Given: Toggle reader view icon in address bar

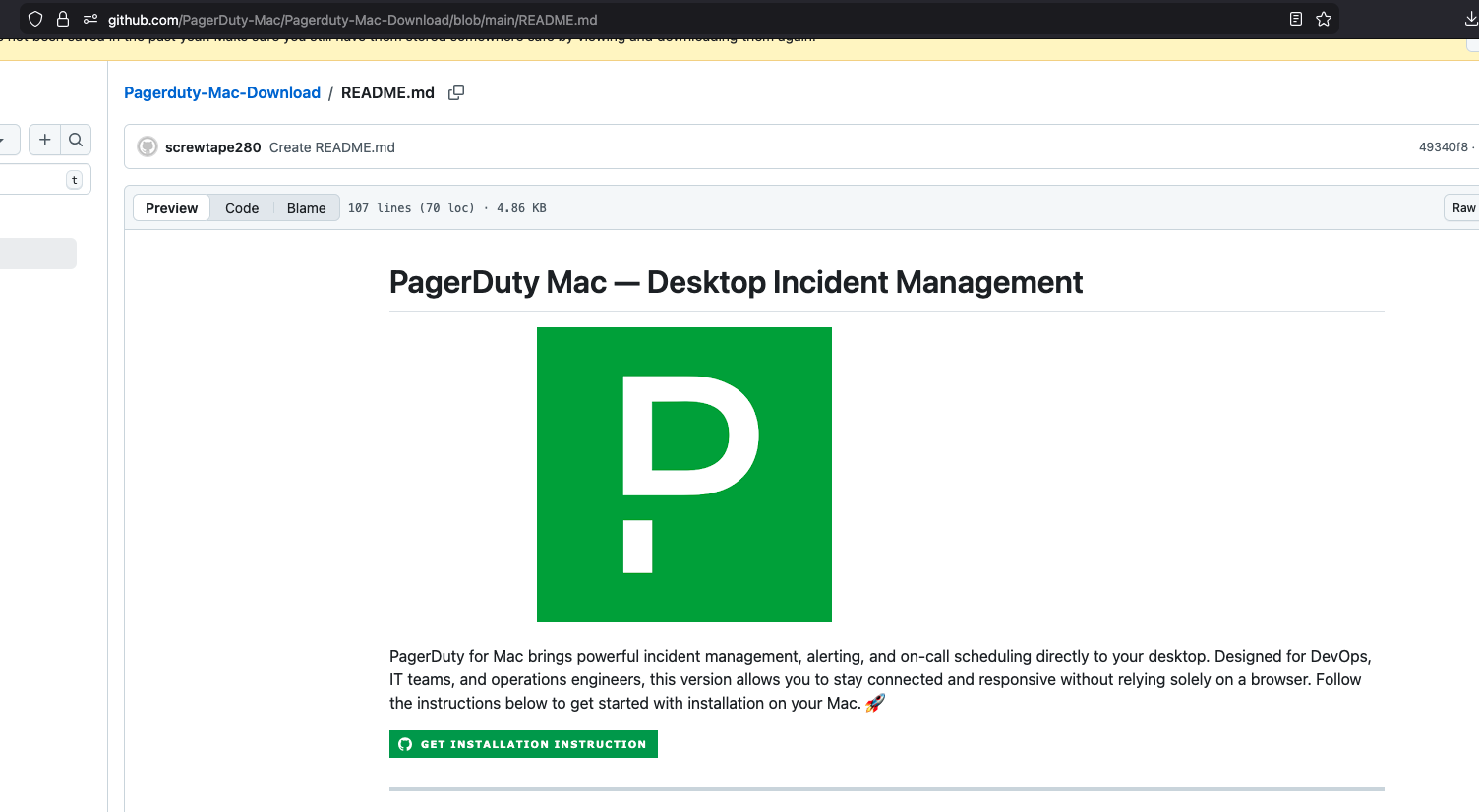Looking at the screenshot, I should point(1296,19).
